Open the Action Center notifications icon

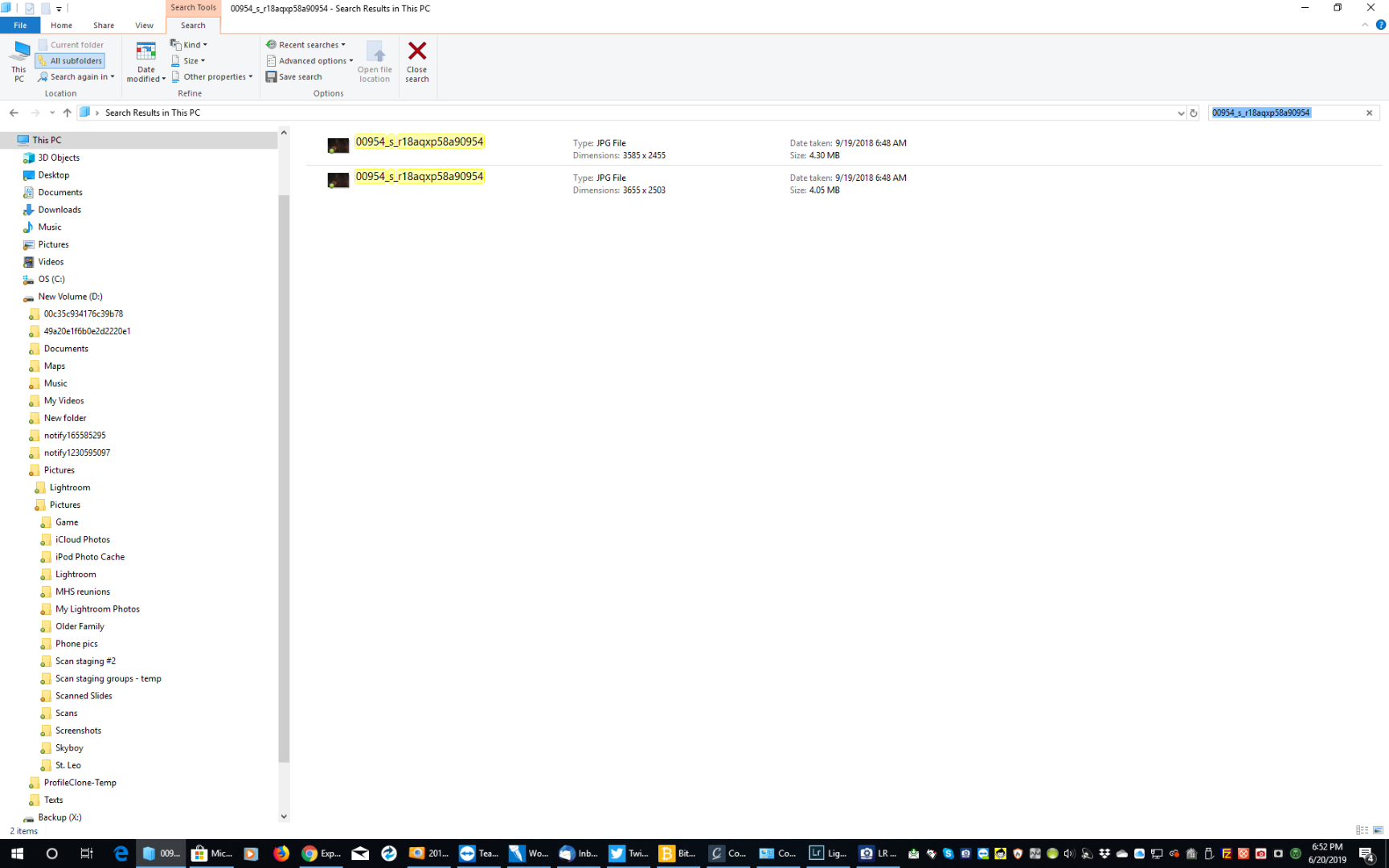coord(1366,854)
